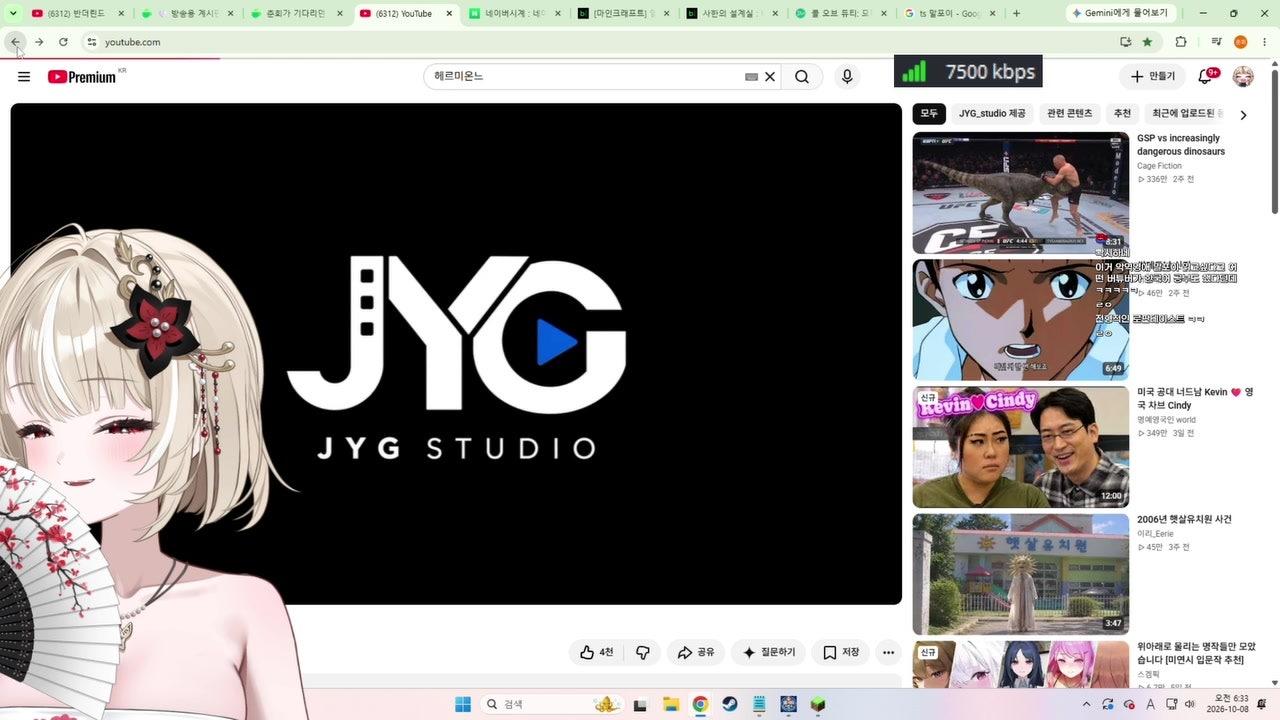Open more actions three-dot menu

888,652
